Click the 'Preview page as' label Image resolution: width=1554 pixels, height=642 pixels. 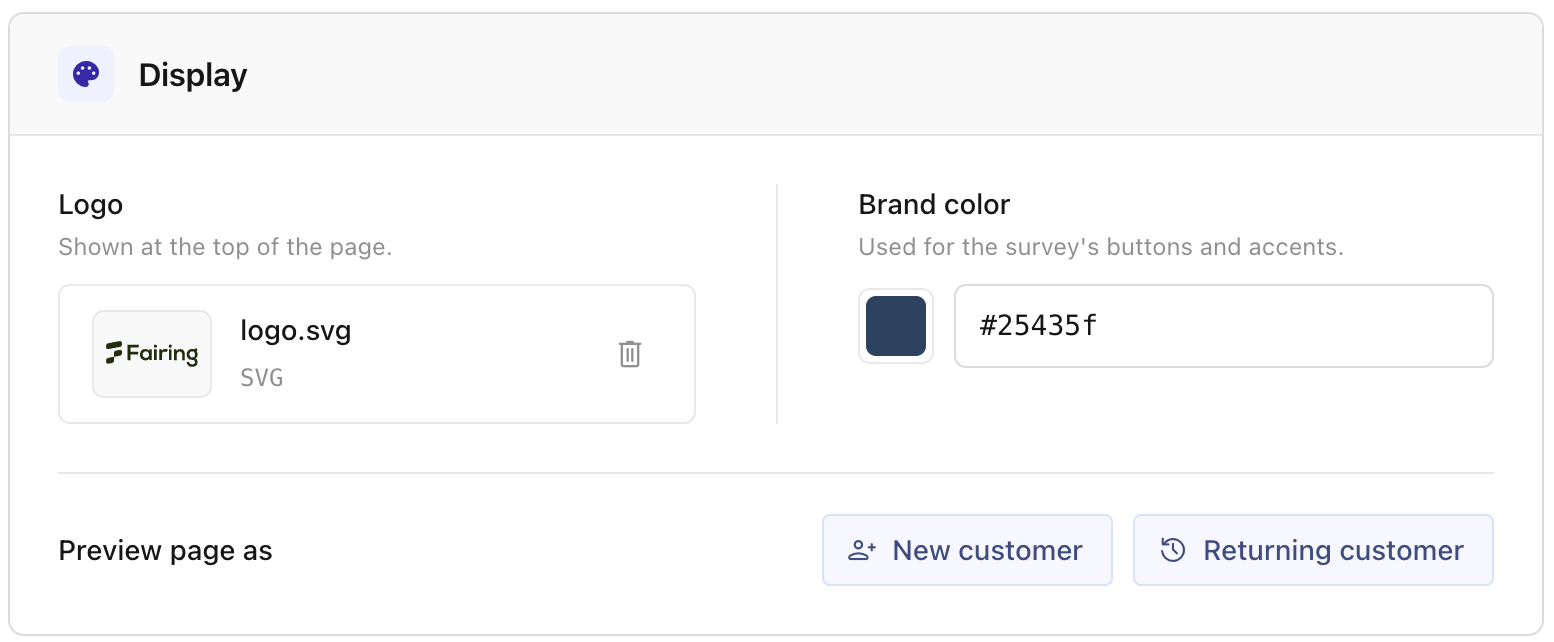[166, 551]
